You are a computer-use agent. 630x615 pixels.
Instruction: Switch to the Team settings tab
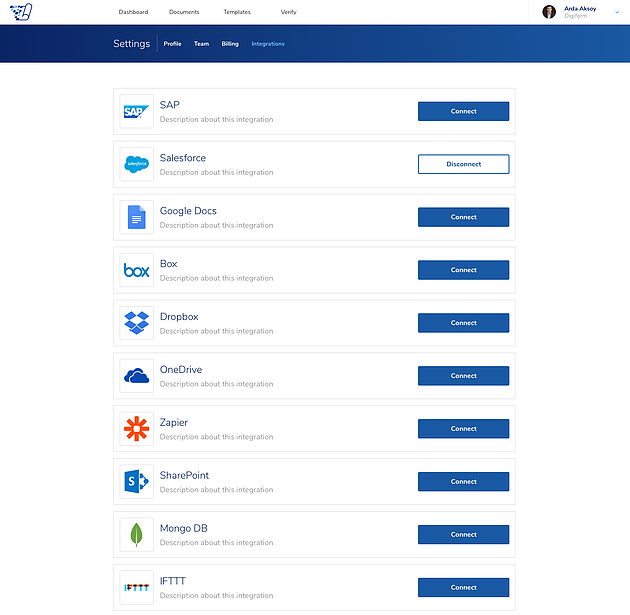(x=202, y=44)
